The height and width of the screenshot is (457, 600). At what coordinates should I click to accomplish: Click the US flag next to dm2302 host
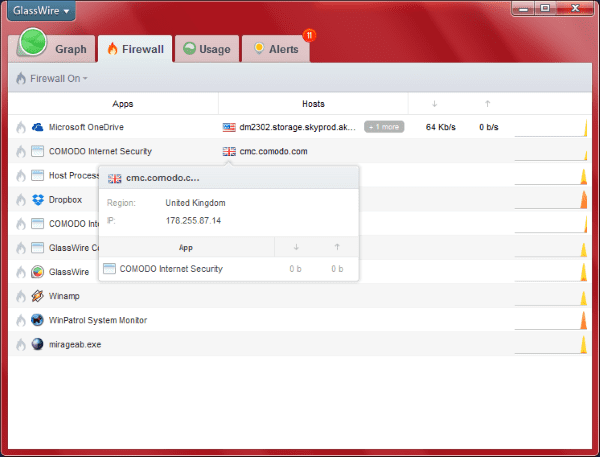coord(229,127)
